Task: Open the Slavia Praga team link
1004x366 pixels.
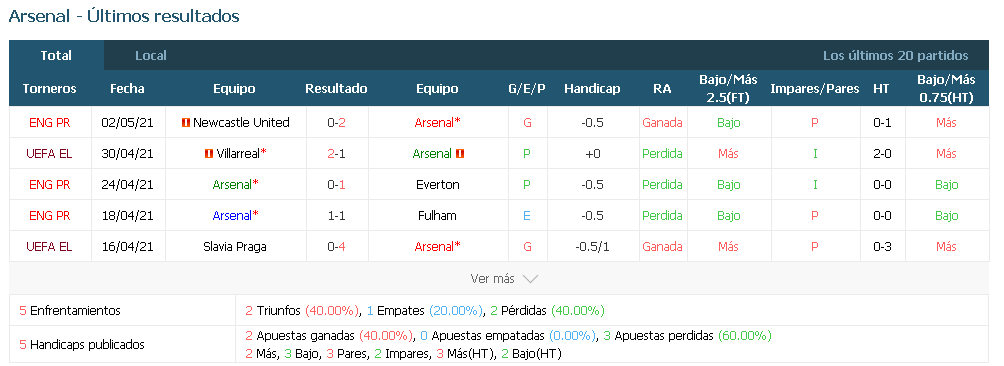Action: pos(234,246)
